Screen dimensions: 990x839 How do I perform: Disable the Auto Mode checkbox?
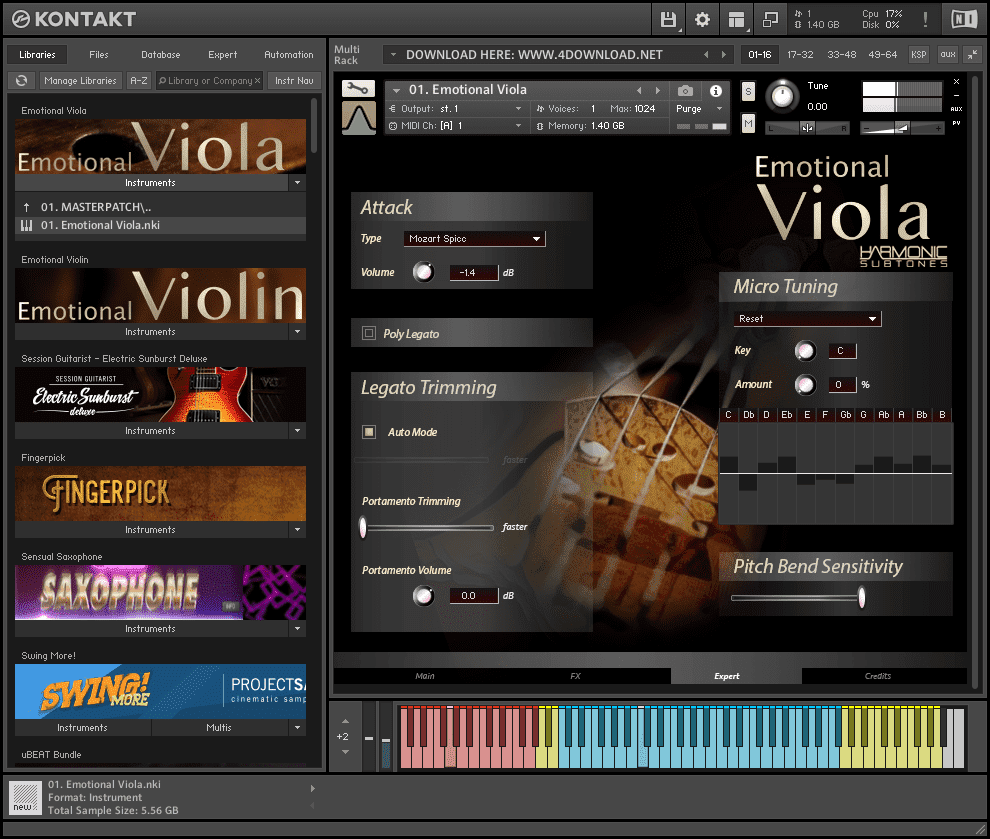369,432
